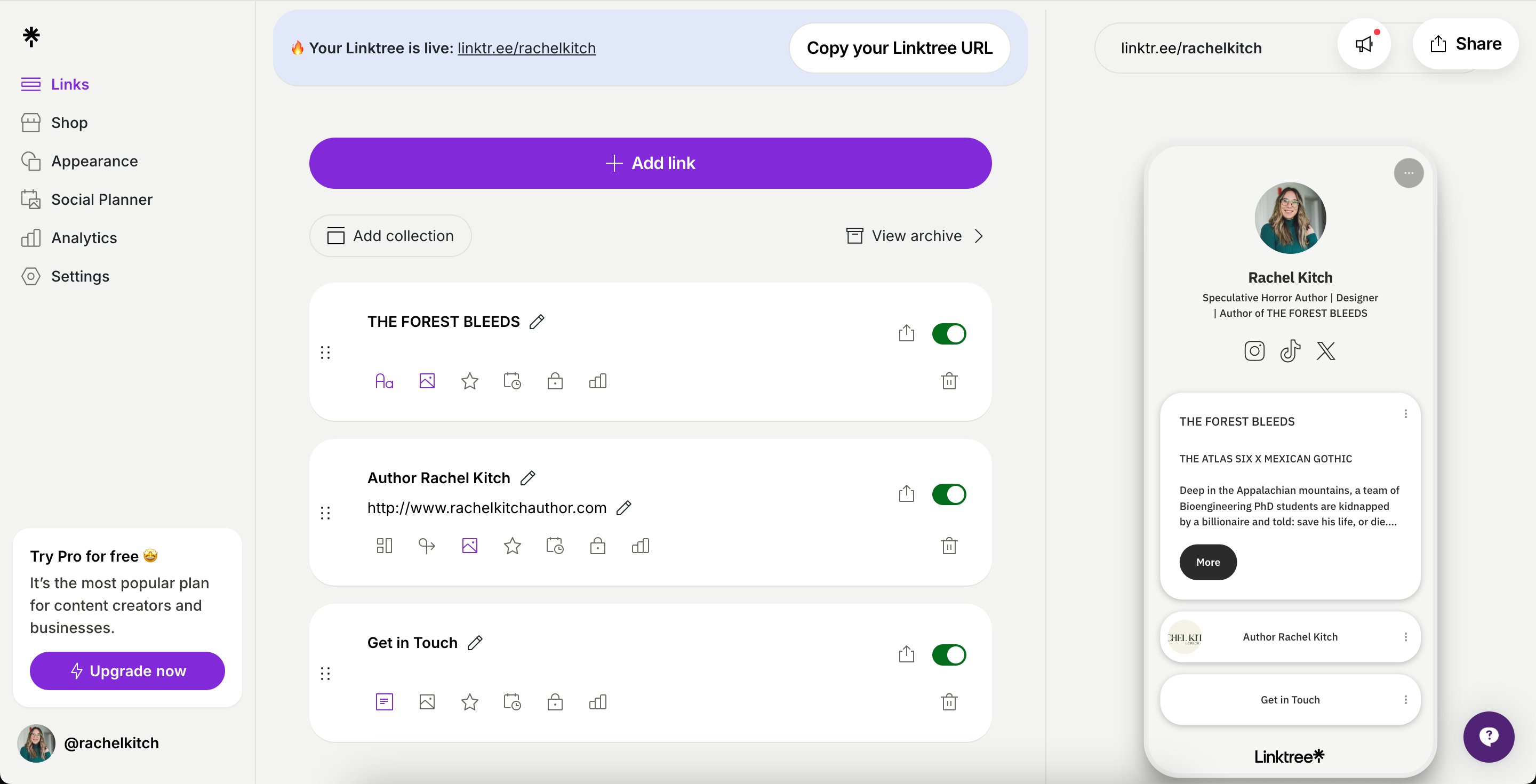Open the three-dot menu on preview THE FOREST BLEEDS
1536x784 pixels.
(x=1405, y=413)
